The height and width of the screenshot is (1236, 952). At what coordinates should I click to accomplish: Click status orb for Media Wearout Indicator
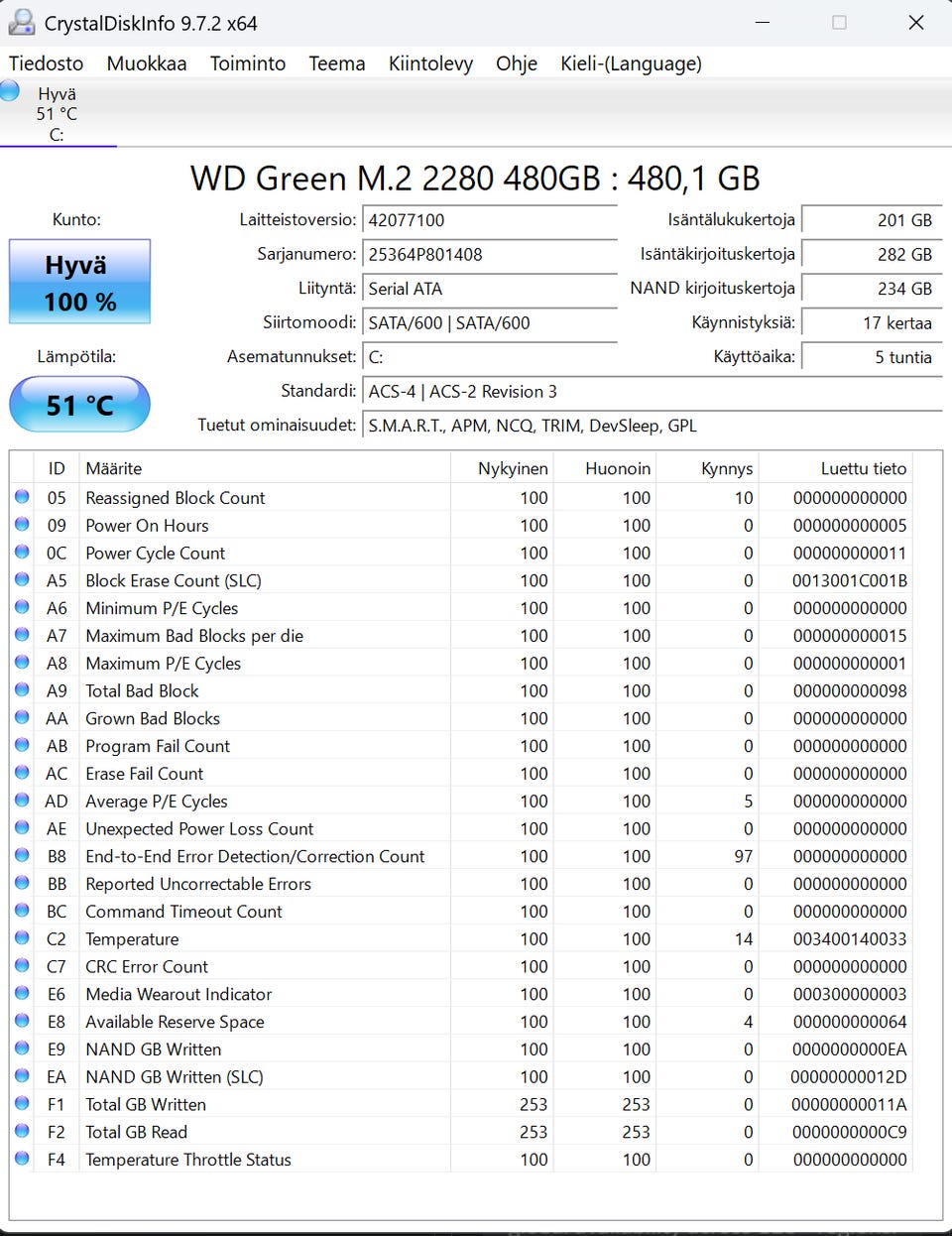(x=22, y=993)
